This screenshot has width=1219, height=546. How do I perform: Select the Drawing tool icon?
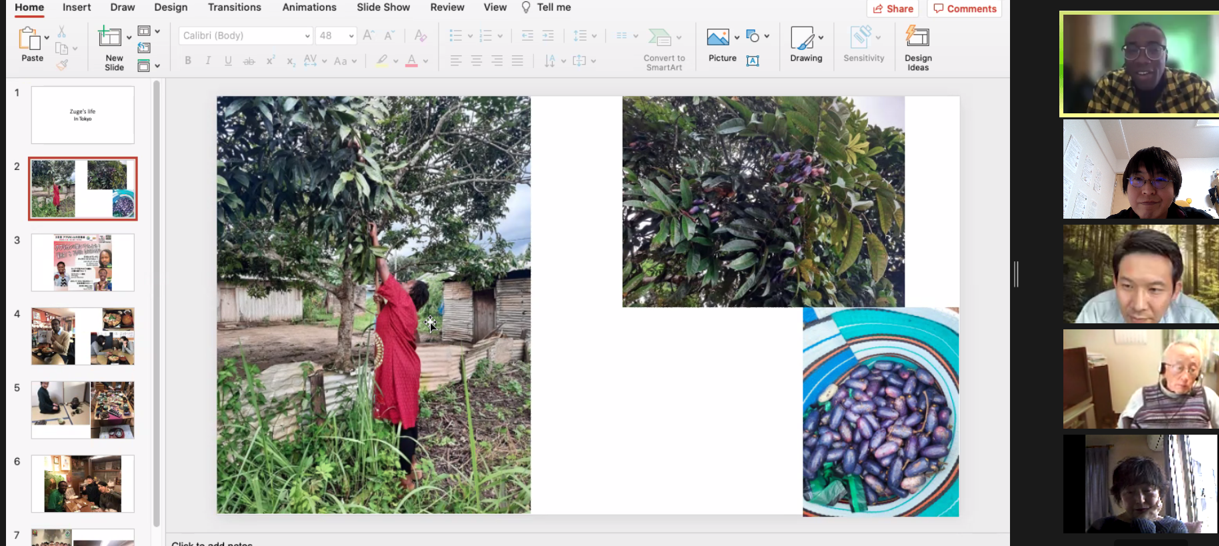point(802,38)
